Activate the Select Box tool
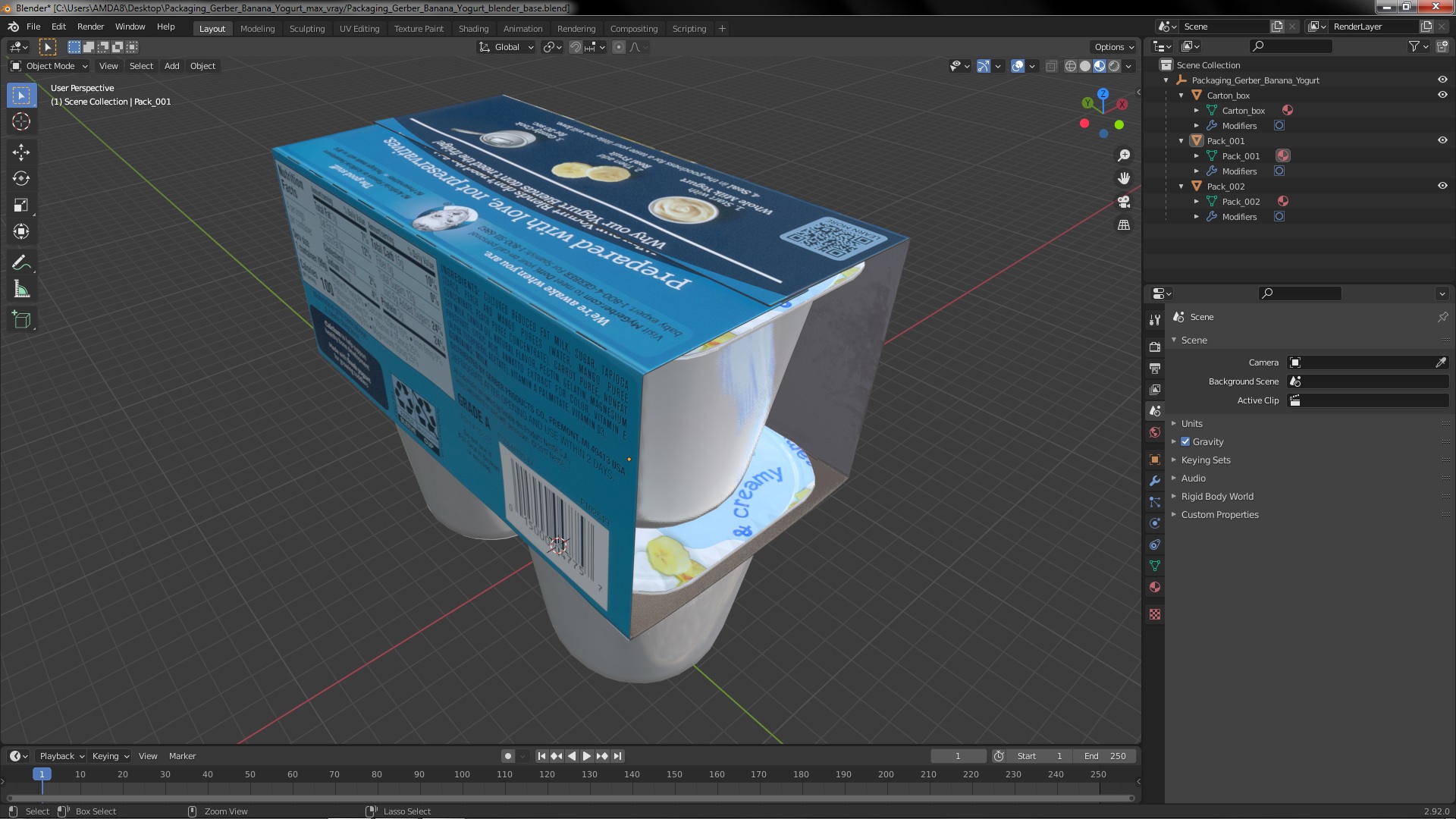 (x=21, y=95)
